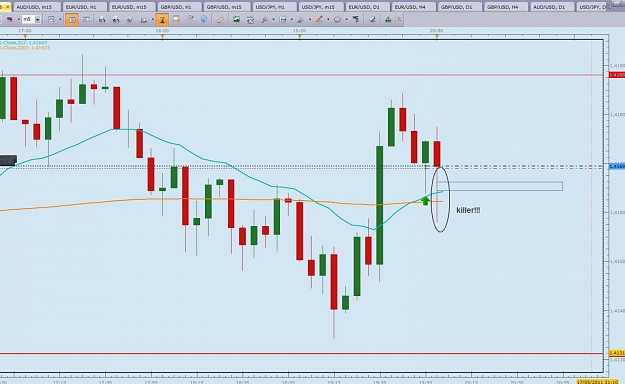625x384 pixels.
Task: Click the chart type icon
Action: click(x=51, y=19)
